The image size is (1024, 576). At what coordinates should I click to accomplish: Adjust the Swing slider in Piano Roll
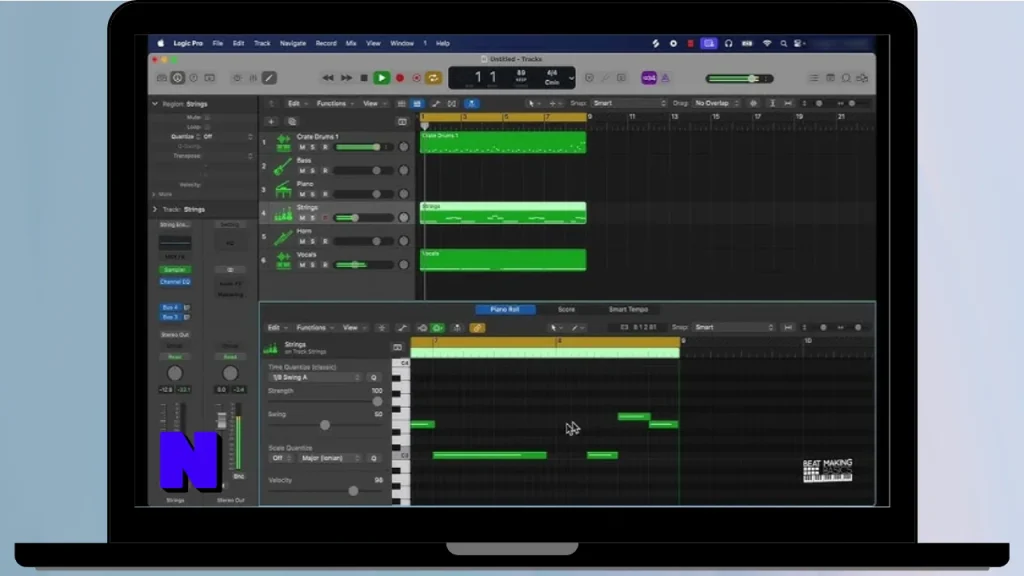[x=325, y=425]
